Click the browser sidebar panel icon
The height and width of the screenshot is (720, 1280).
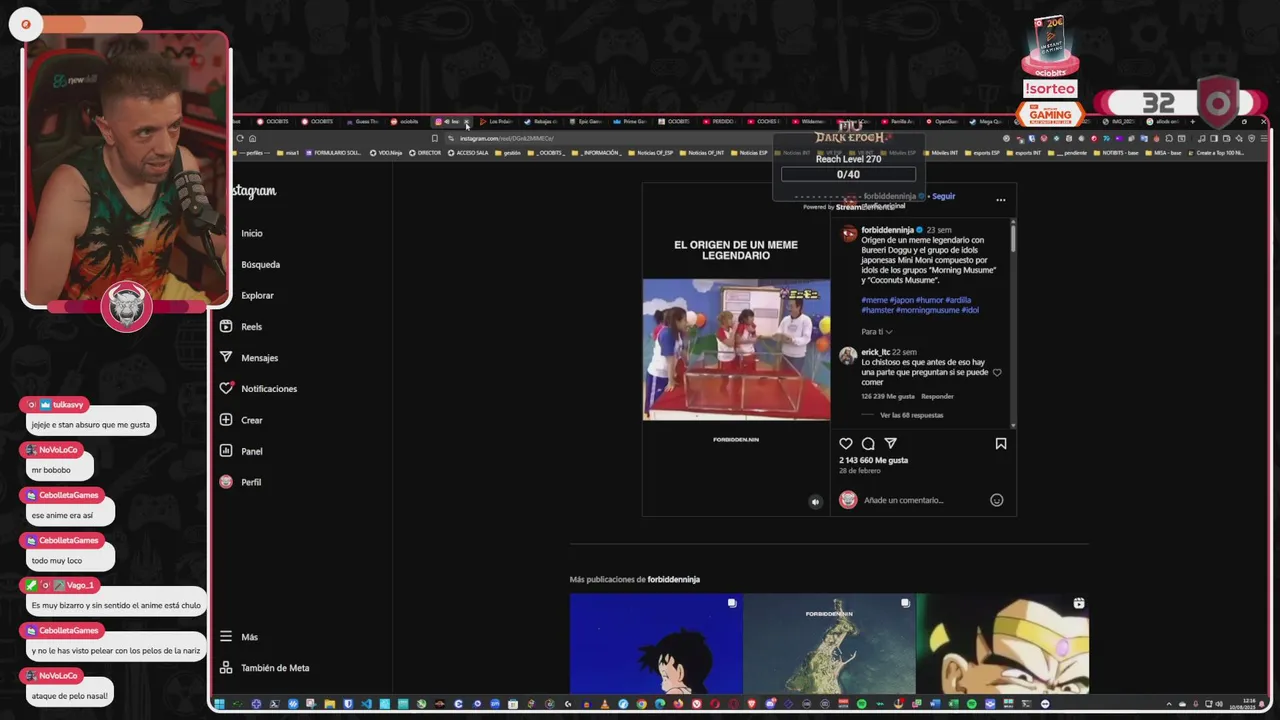point(1213,138)
